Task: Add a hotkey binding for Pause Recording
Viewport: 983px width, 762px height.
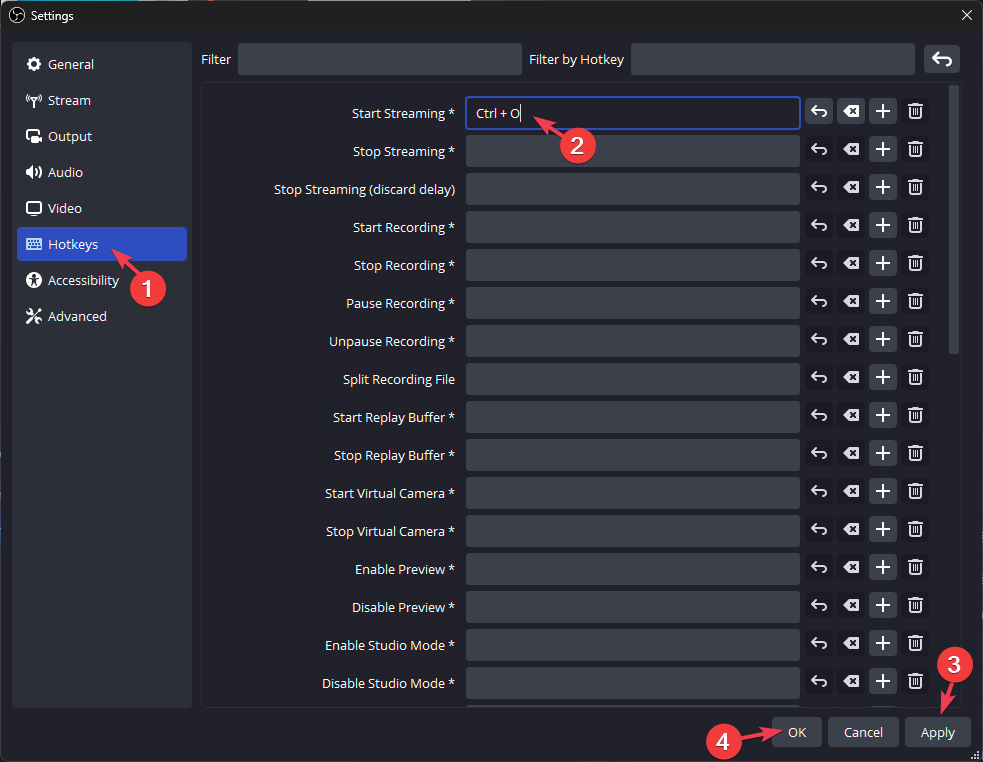Action: pyautogui.click(x=883, y=301)
